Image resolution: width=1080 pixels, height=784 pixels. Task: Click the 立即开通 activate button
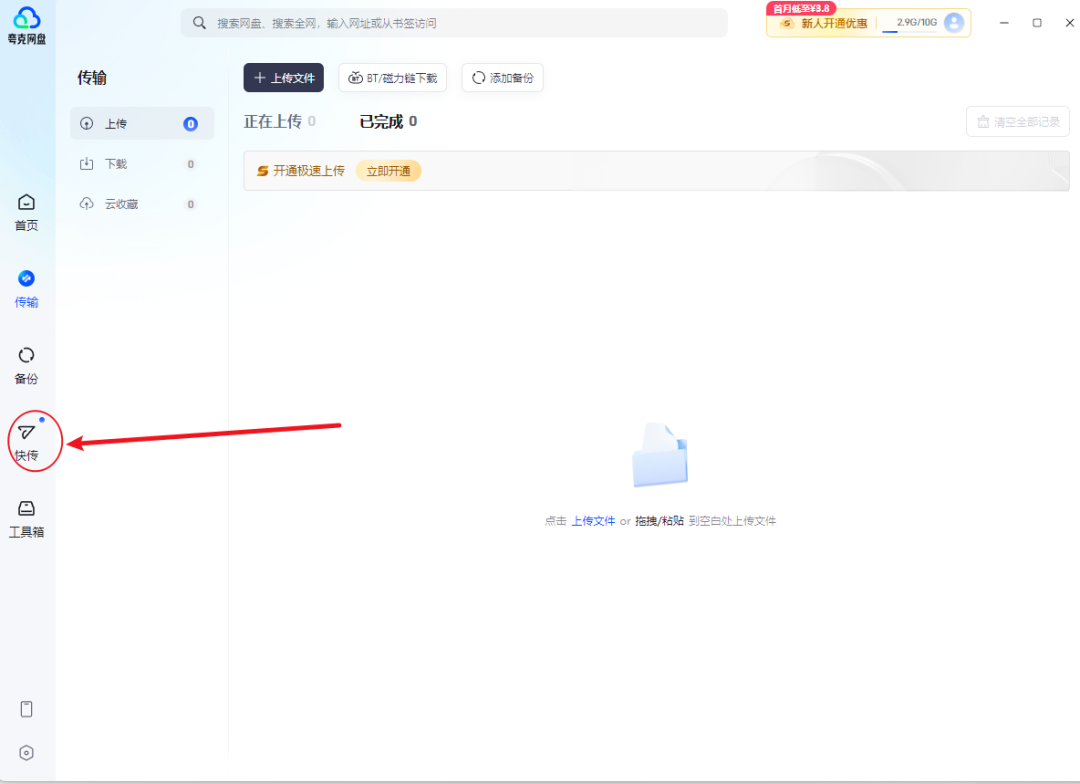(x=388, y=171)
